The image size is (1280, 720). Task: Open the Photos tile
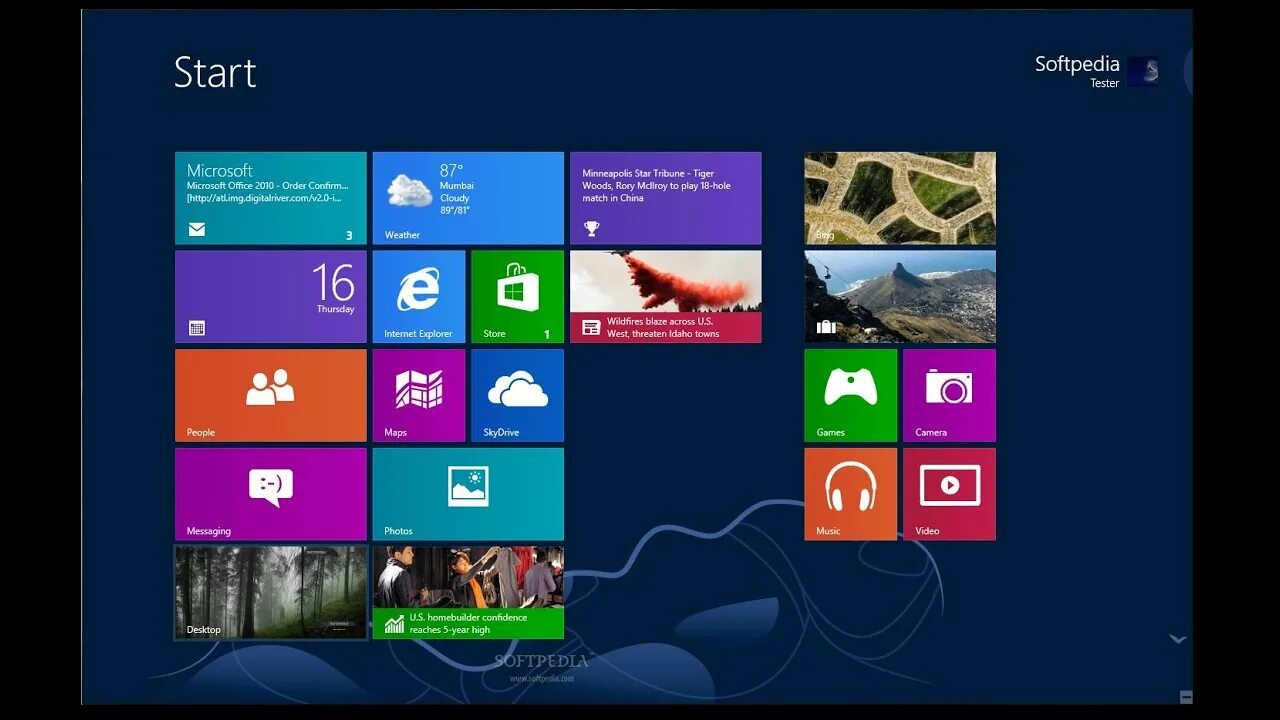click(468, 494)
